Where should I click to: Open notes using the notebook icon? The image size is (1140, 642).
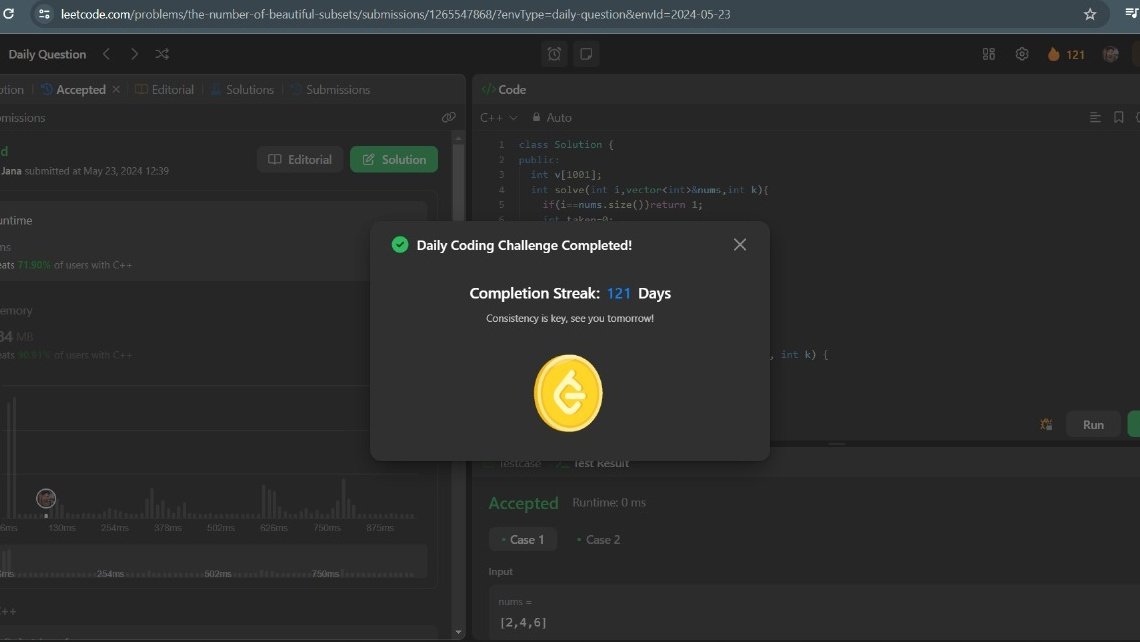pyautogui.click(x=586, y=54)
